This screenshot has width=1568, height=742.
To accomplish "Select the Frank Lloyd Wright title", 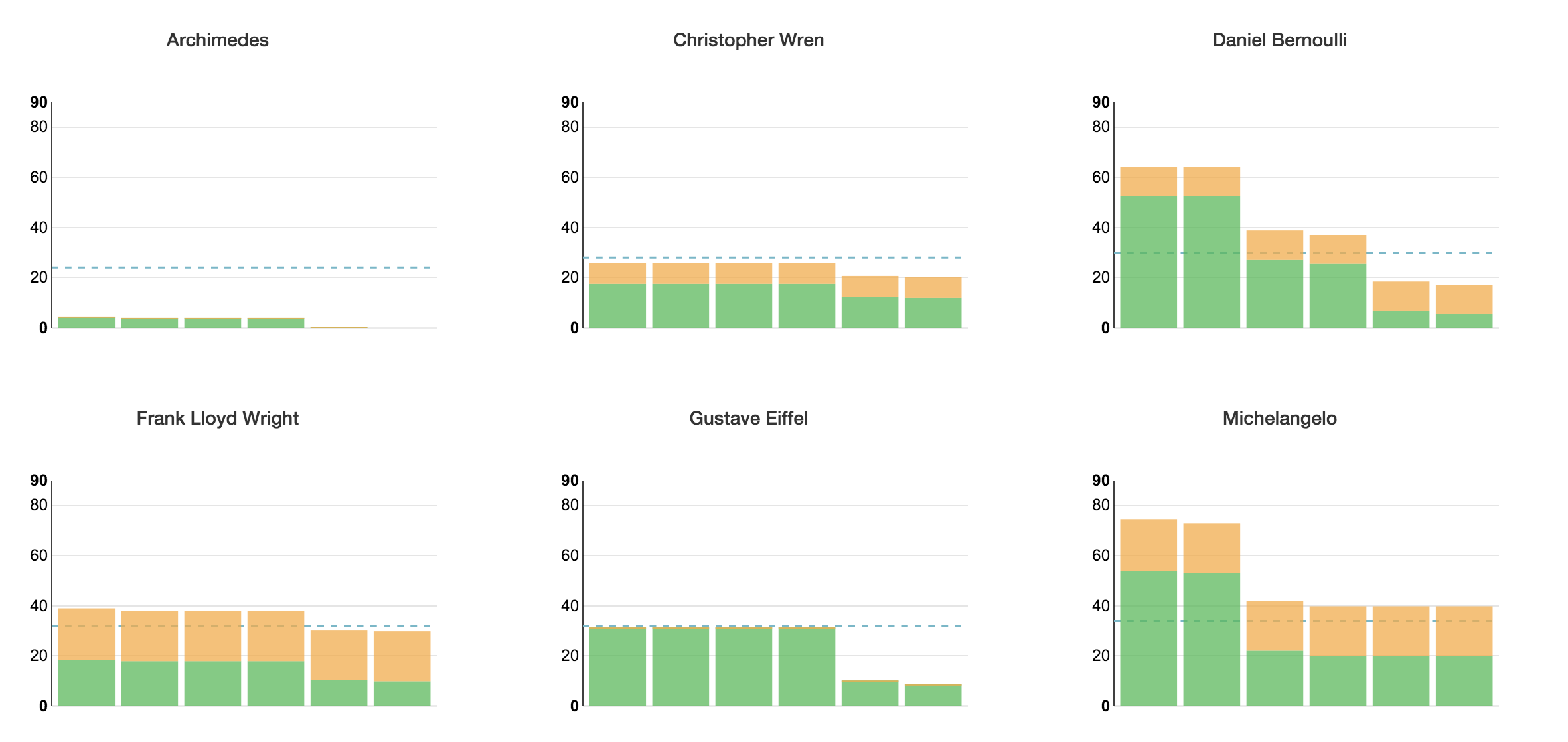I will pos(217,419).
